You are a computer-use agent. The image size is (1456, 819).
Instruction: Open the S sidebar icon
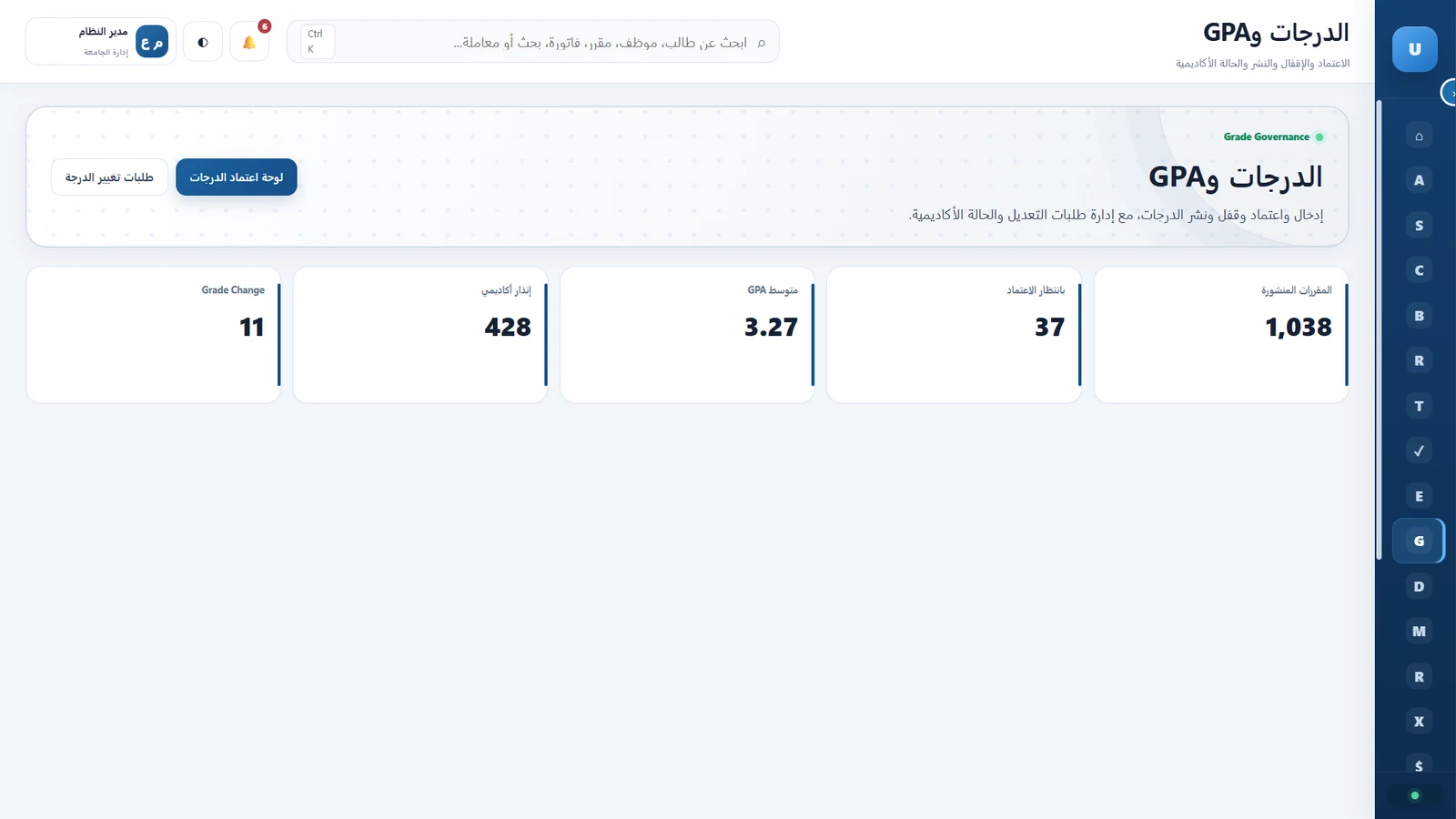pyautogui.click(x=1419, y=226)
